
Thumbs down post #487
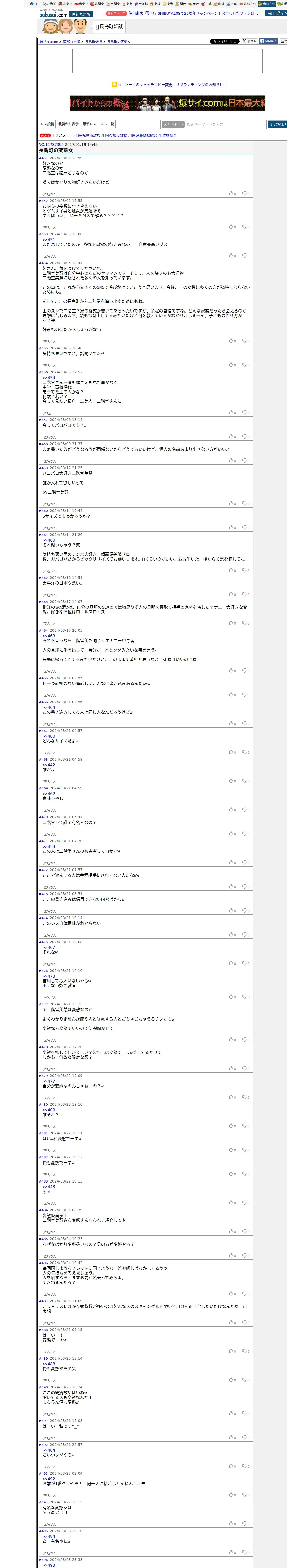244,1322
